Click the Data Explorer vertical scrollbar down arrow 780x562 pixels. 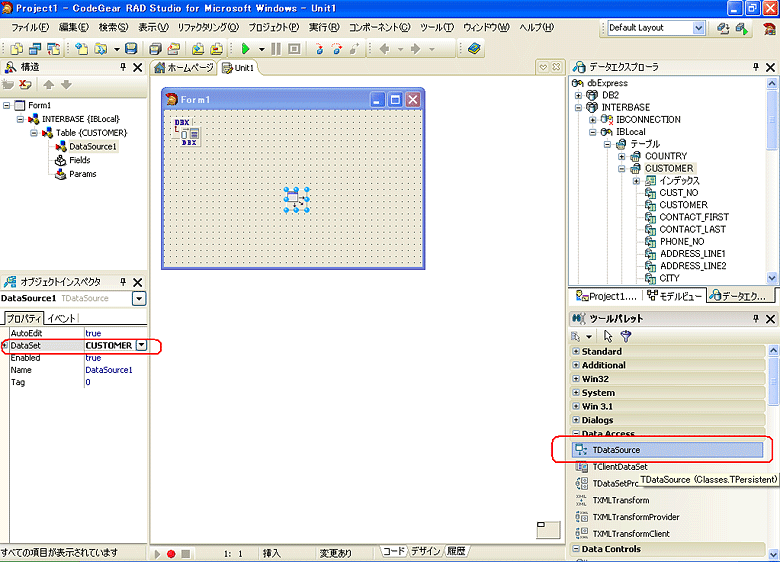(x=772, y=278)
